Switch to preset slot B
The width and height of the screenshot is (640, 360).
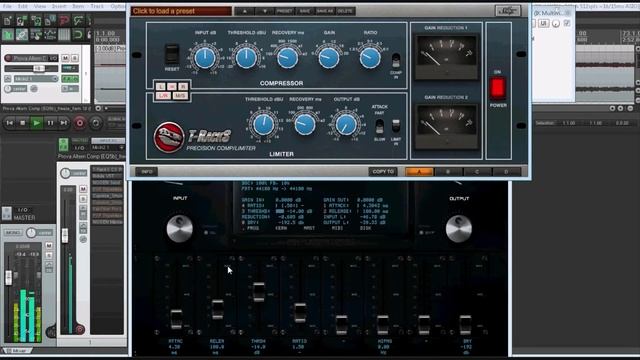448,172
